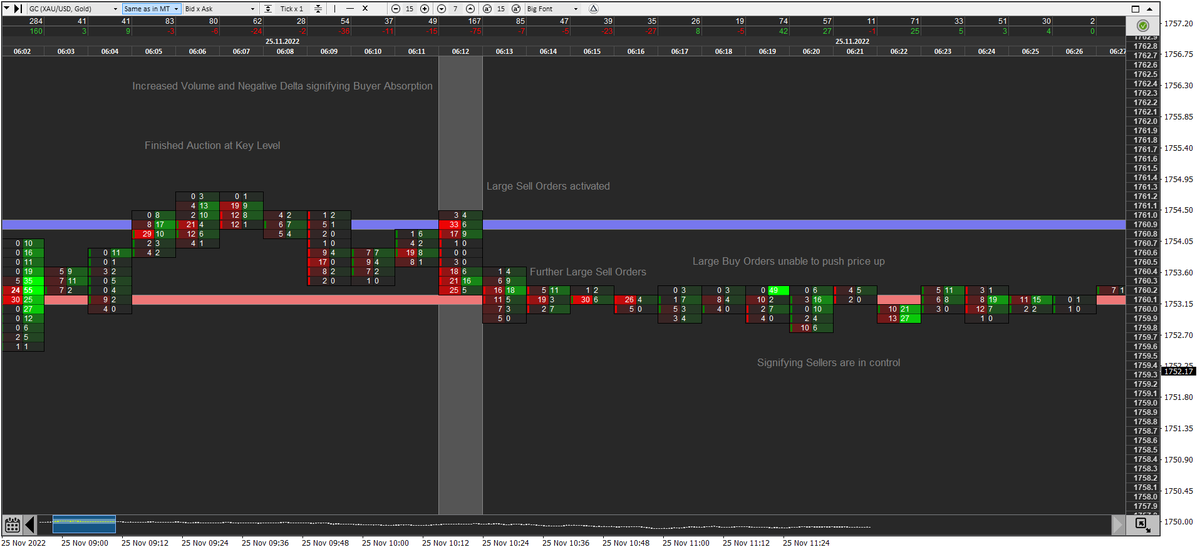Select the 06:05 time column header
Image resolution: width=1200 pixels, height=547 pixels.
coord(153,51)
